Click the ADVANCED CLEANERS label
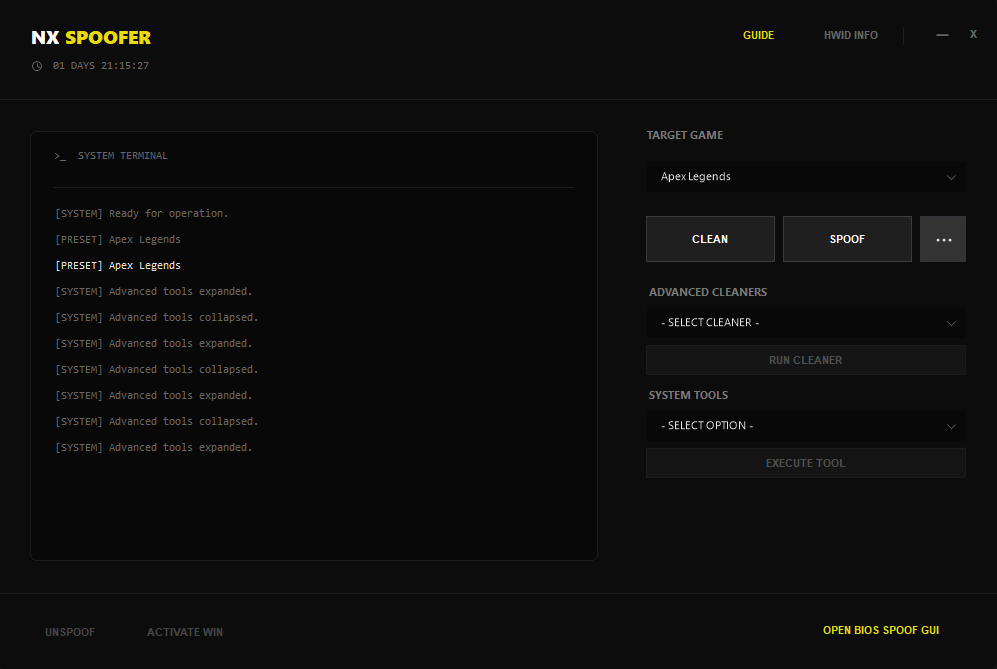This screenshot has width=997, height=669. (x=708, y=293)
